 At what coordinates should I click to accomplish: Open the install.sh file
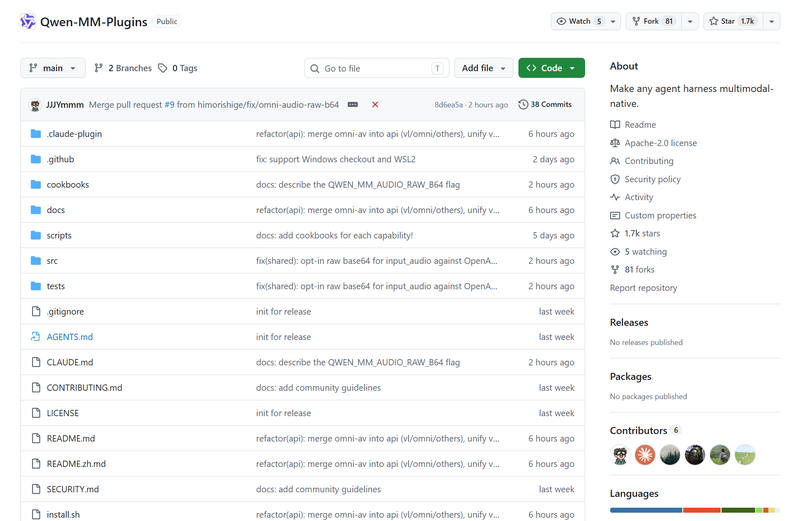pos(63,514)
